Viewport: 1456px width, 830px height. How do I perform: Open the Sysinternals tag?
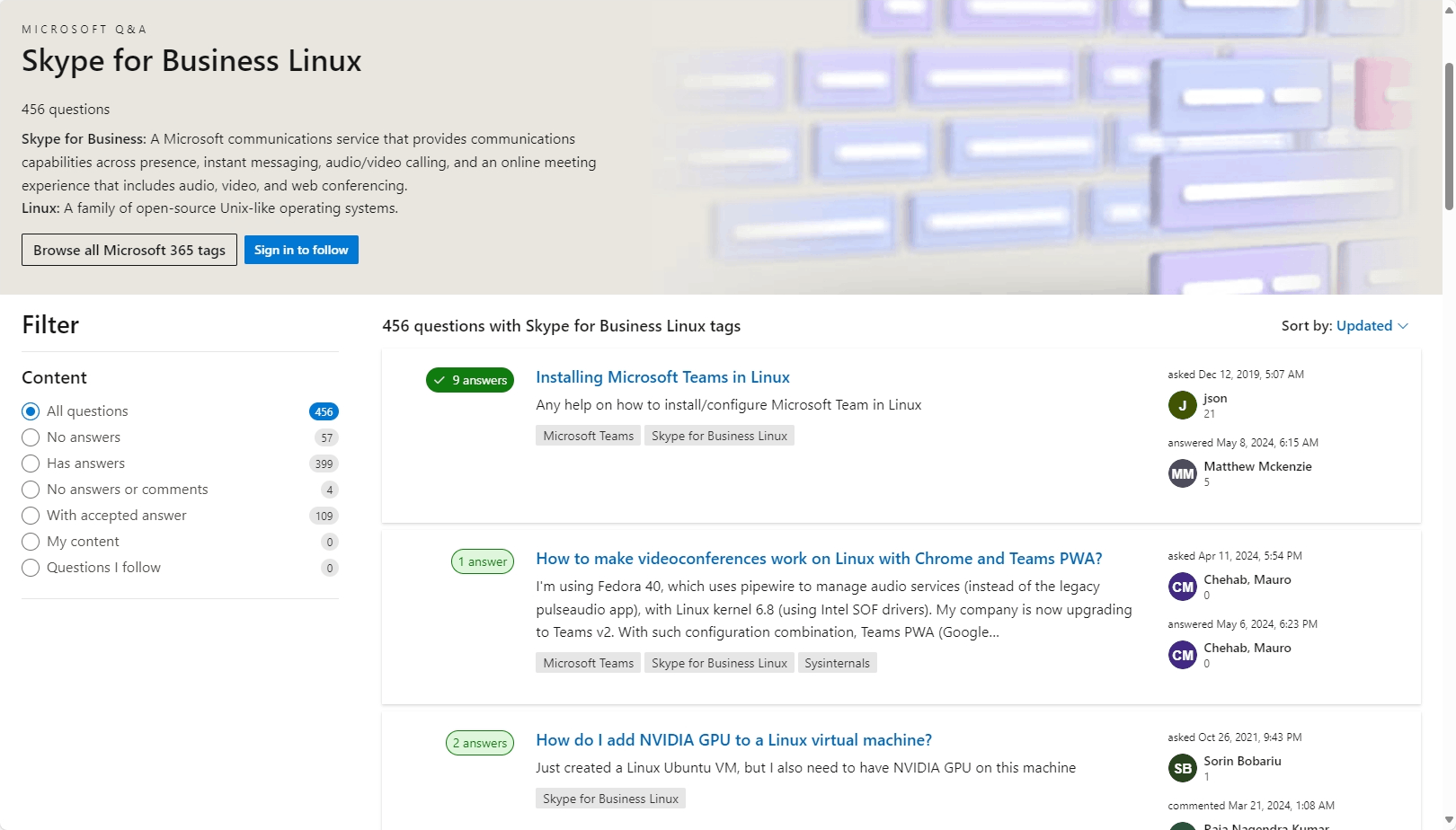pos(837,663)
